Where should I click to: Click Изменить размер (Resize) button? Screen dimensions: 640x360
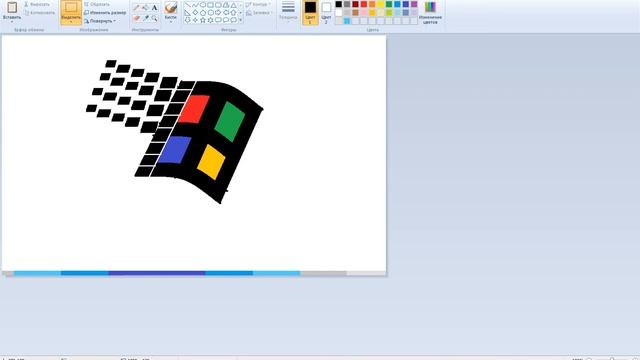(105, 13)
